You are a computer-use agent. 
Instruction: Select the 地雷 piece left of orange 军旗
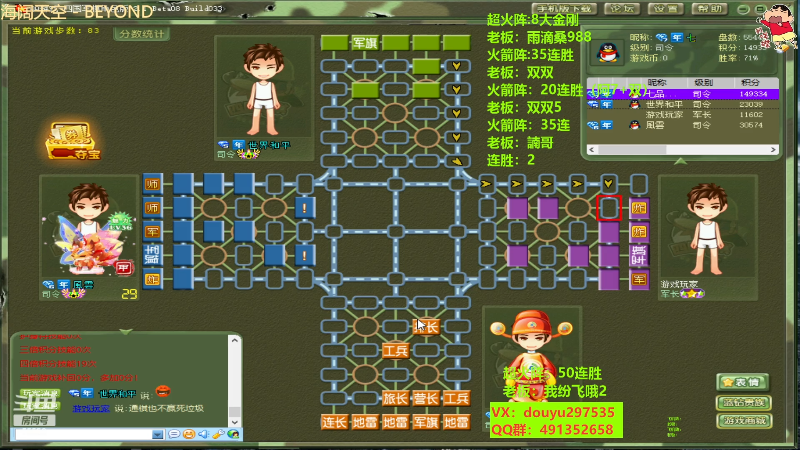[x=395, y=422]
